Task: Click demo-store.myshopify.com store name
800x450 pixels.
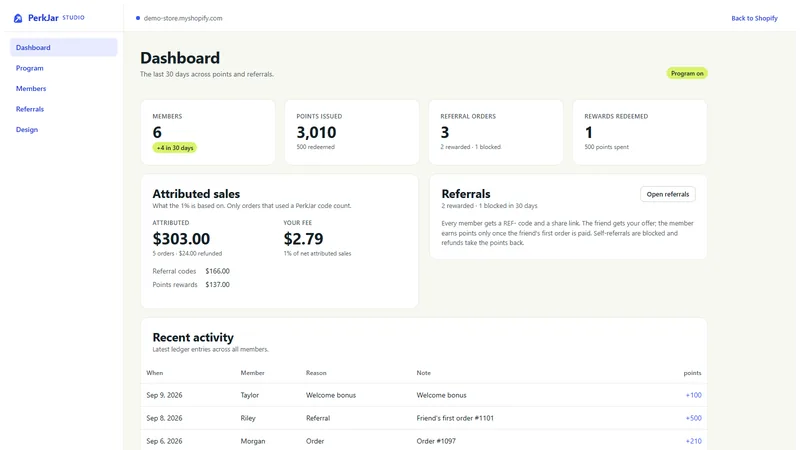Action: (x=183, y=18)
